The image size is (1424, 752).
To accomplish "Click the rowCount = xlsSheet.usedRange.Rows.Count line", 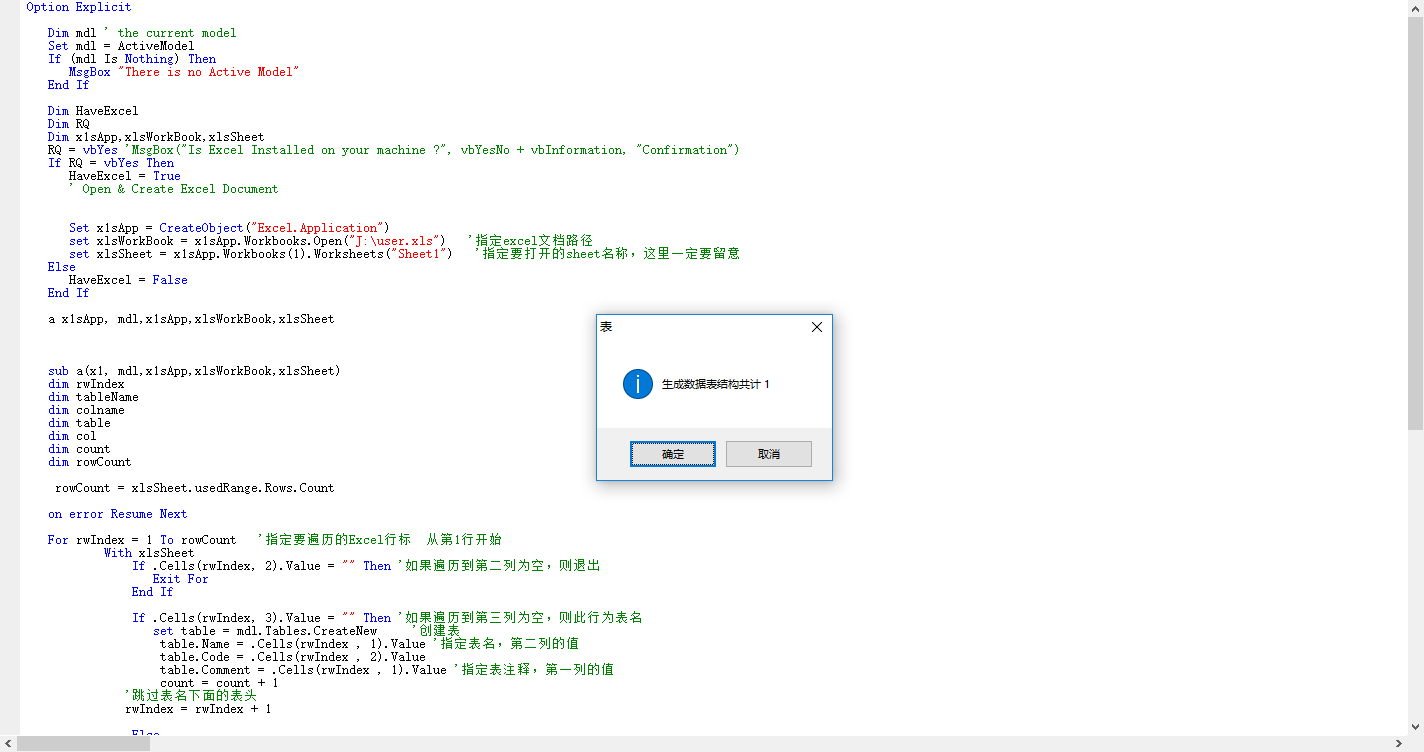I will (x=195, y=488).
